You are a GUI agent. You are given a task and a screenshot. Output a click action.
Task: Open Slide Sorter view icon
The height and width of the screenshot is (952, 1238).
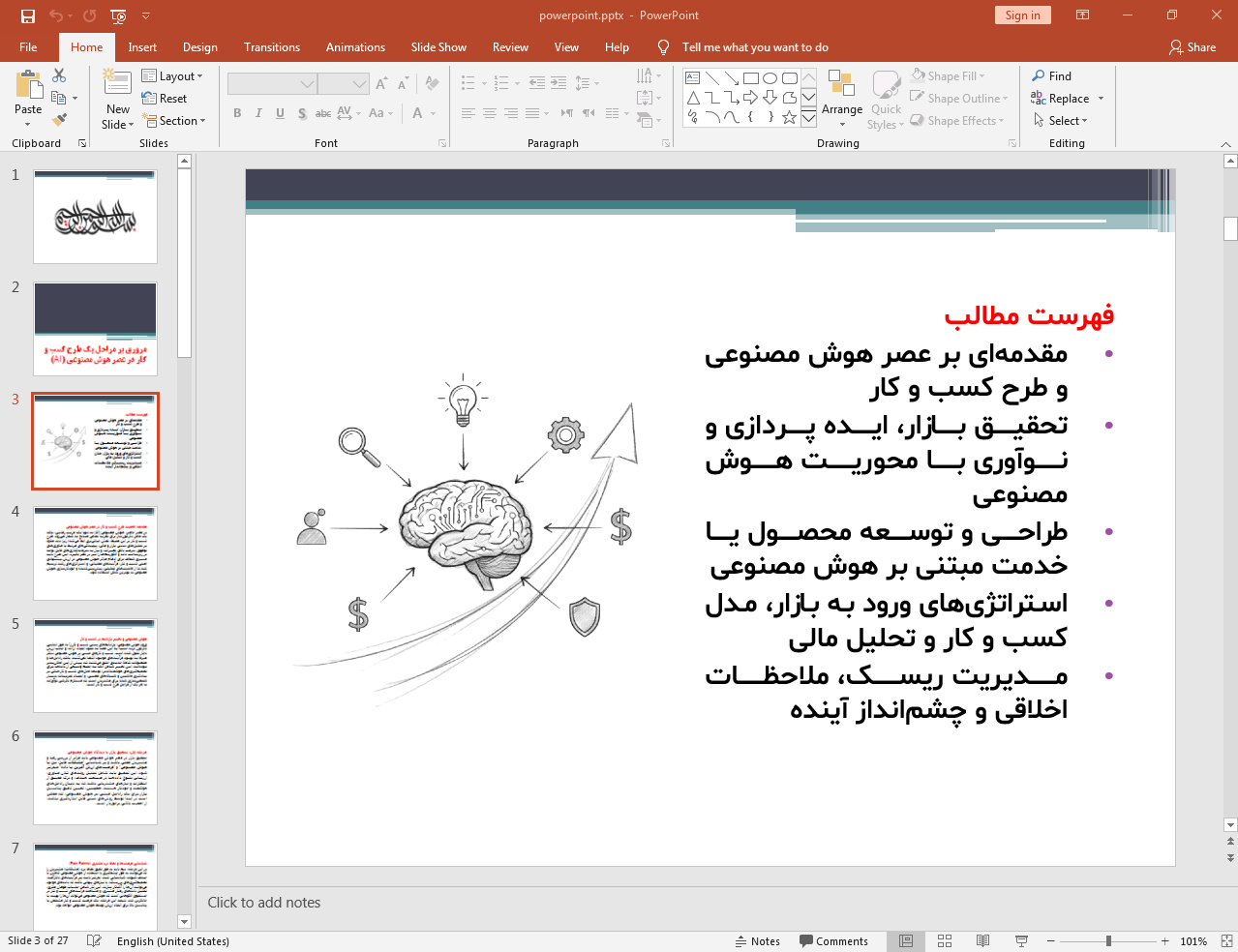[945, 941]
